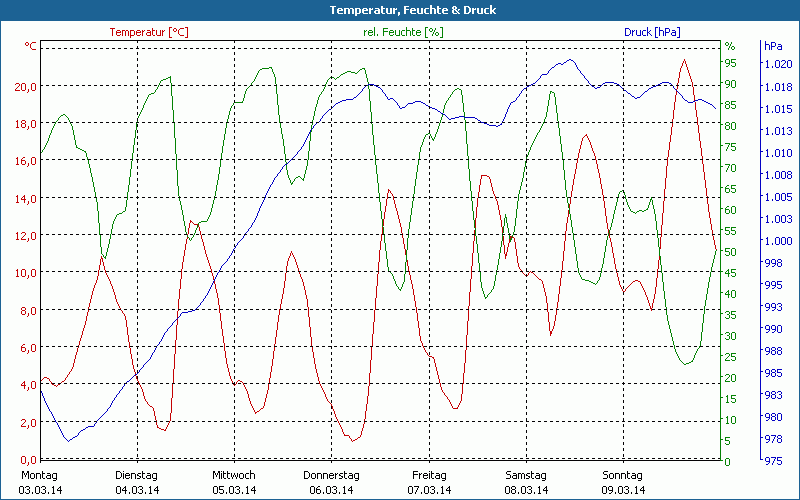Click the Sonntag day label
Screen dimensions: 800x500
pos(623,475)
